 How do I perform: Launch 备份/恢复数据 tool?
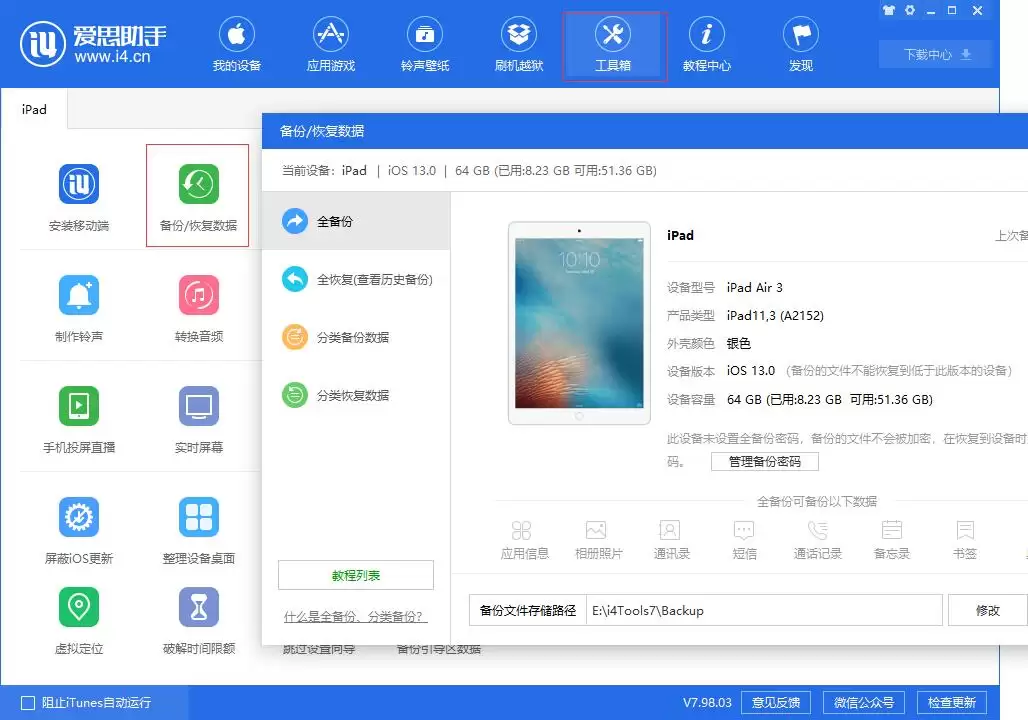click(x=198, y=196)
